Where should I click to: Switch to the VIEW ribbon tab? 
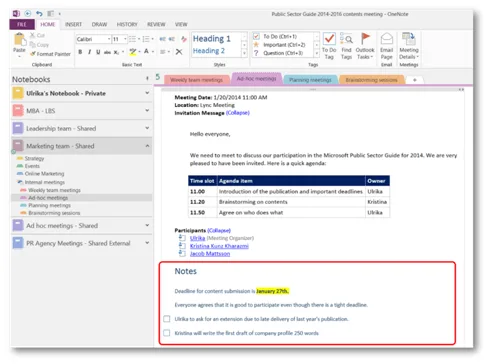pos(181,24)
